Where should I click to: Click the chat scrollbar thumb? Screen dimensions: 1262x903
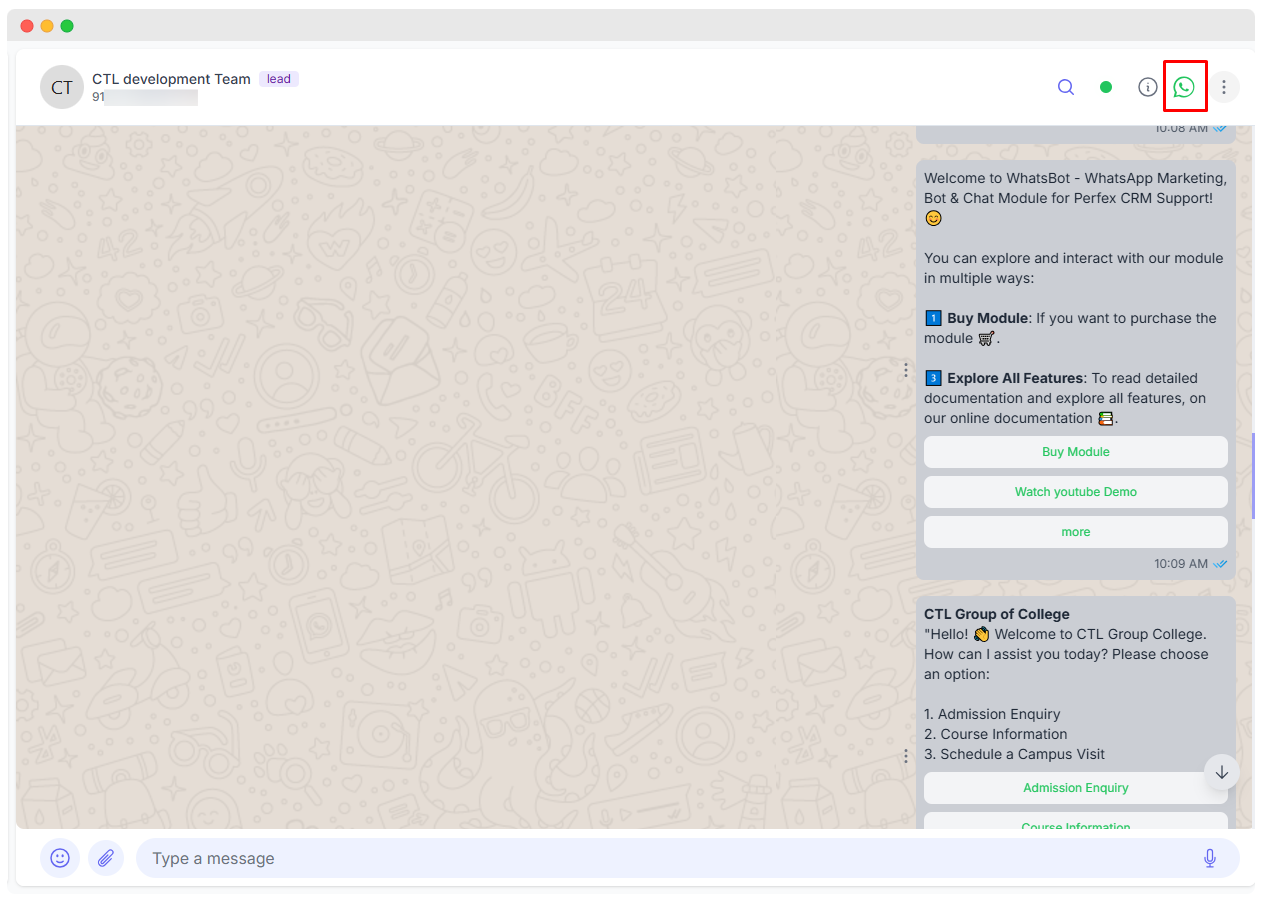click(x=1253, y=476)
